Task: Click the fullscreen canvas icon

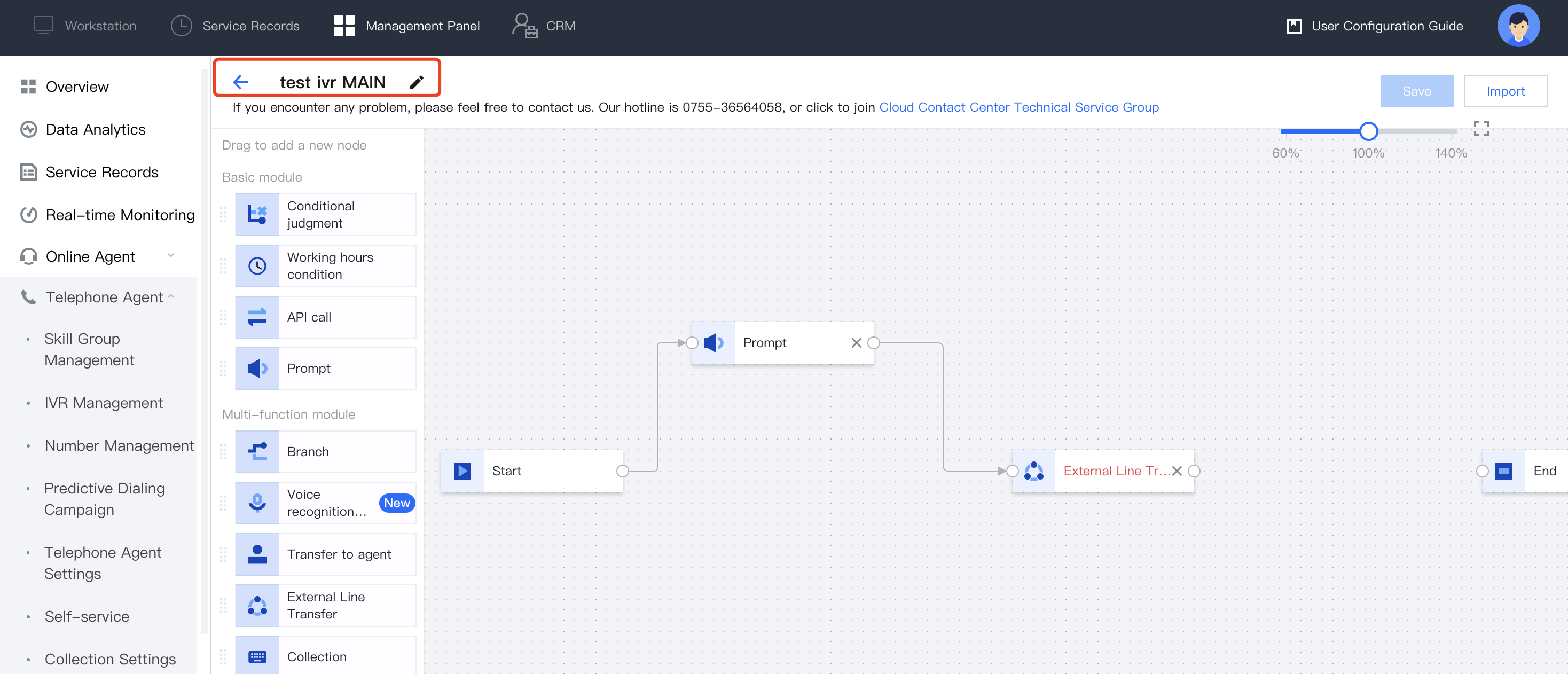Action: pyautogui.click(x=1481, y=129)
